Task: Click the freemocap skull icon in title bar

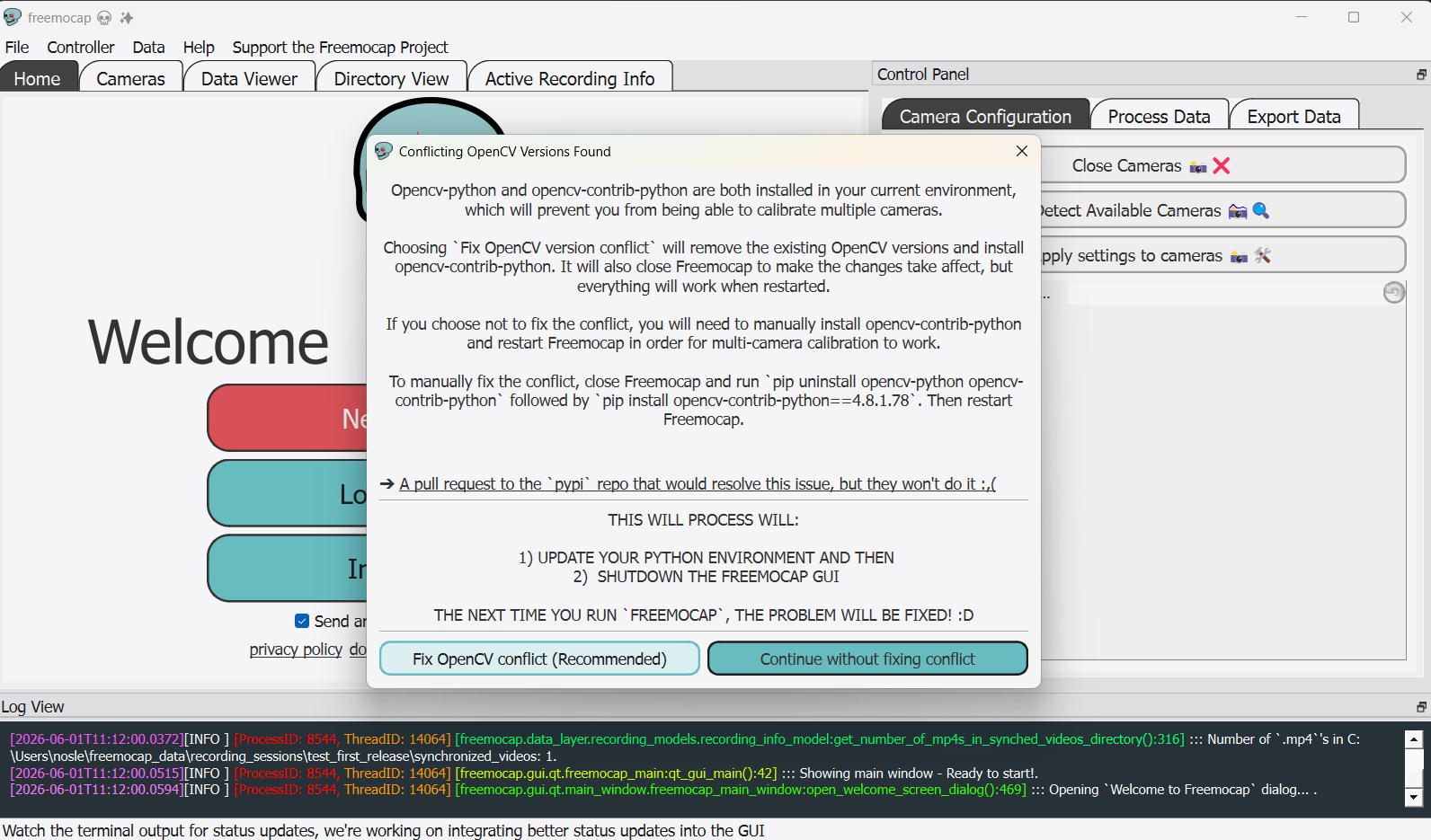Action: [13, 17]
